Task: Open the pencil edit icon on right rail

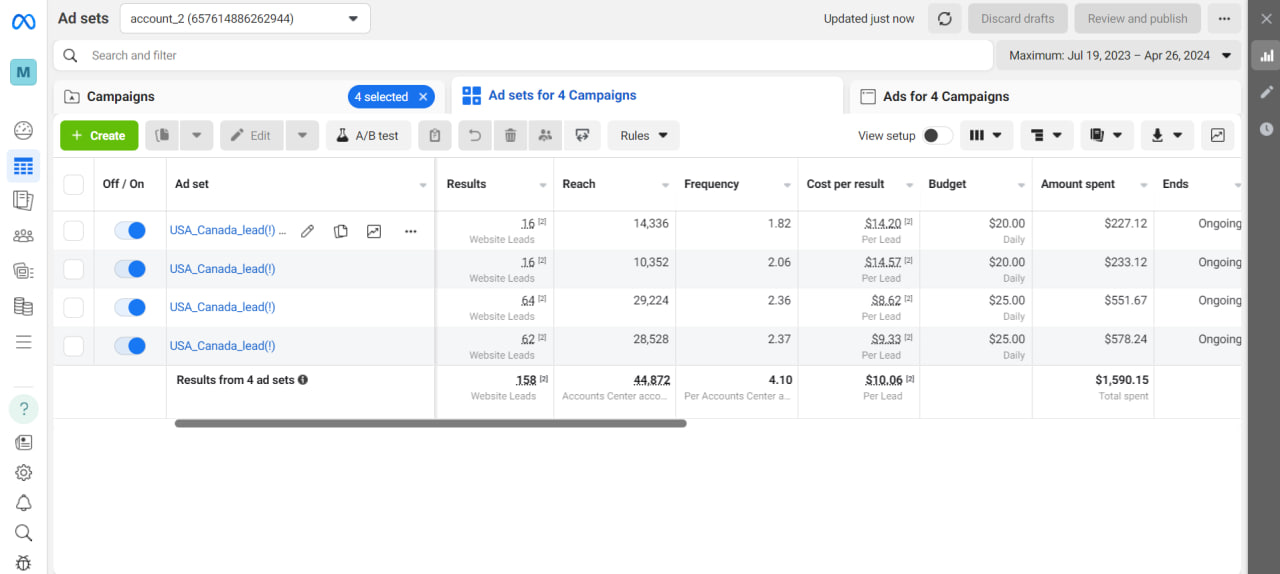Action: [x=1267, y=92]
